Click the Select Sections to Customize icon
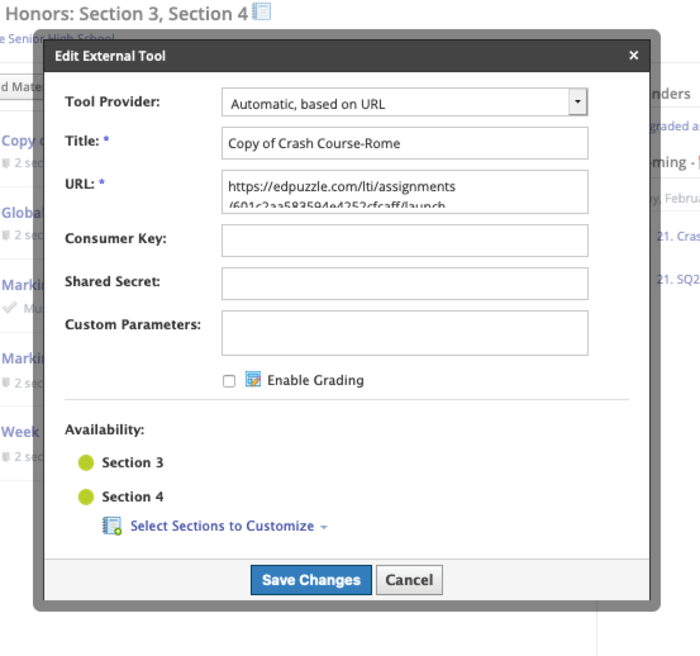The image size is (700, 656). pyautogui.click(x=112, y=526)
